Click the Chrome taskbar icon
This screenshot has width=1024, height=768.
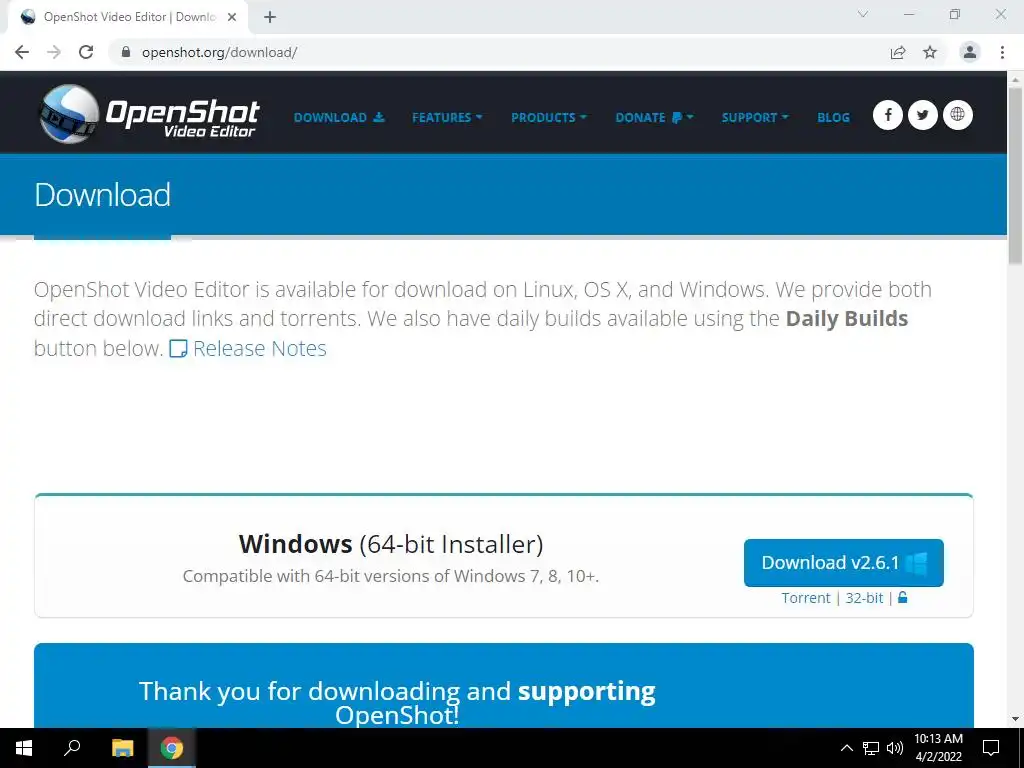172,748
